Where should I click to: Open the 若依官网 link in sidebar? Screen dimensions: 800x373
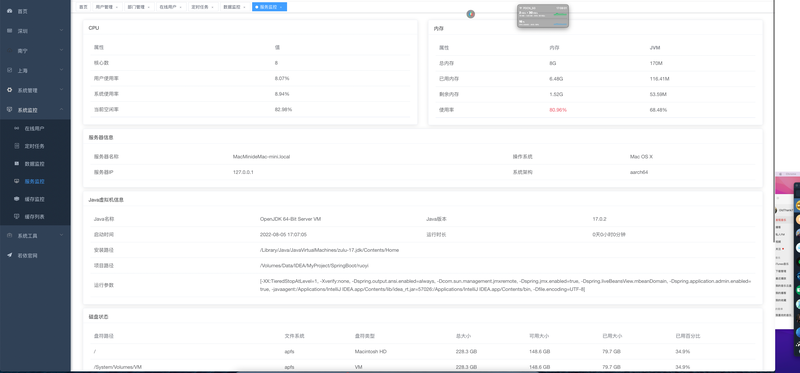(35, 255)
